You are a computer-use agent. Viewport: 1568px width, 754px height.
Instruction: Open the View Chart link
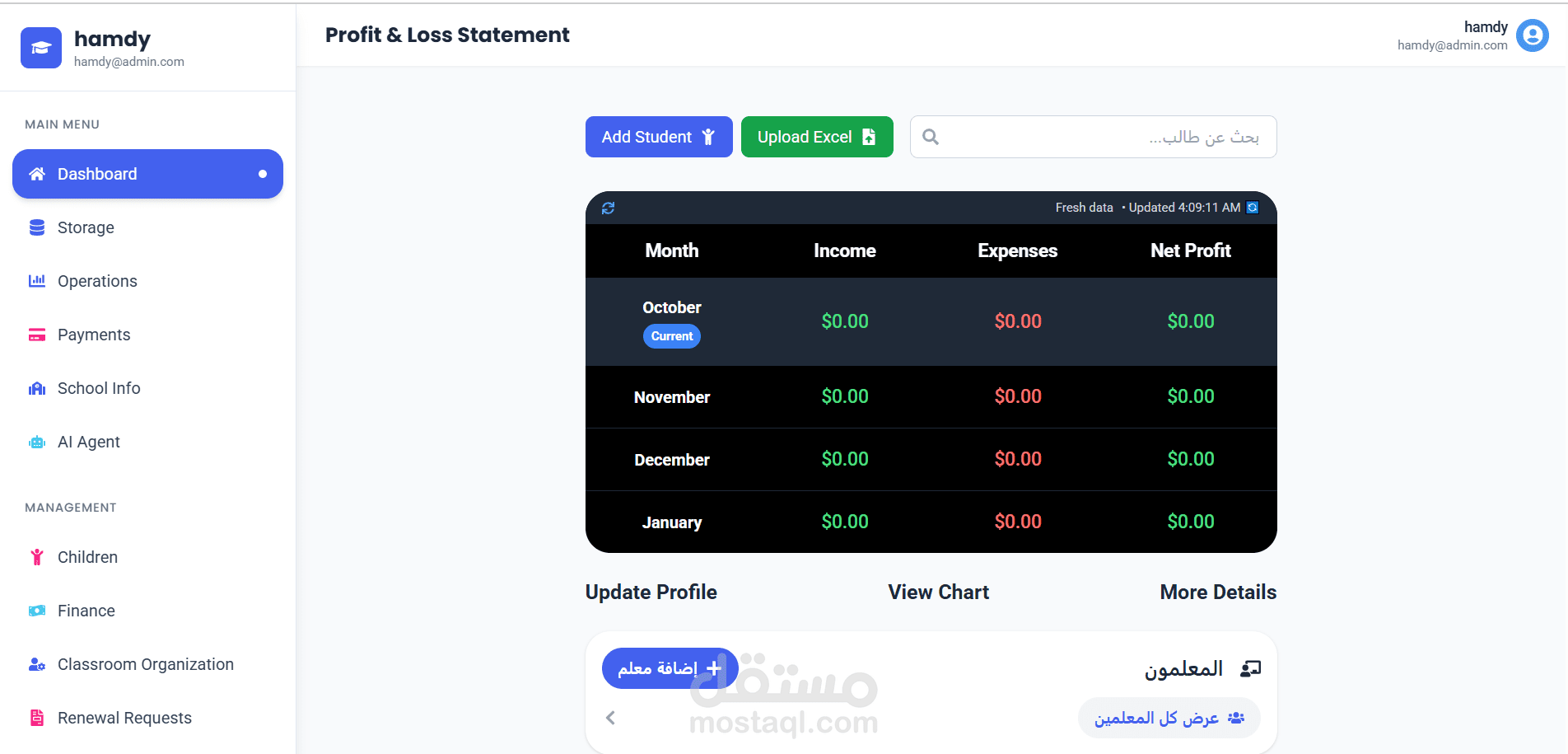click(x=938, y=592)
